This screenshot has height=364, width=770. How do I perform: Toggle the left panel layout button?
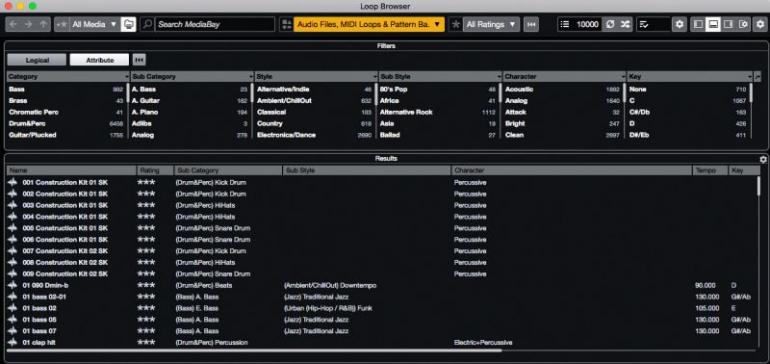tap(698, 24)
